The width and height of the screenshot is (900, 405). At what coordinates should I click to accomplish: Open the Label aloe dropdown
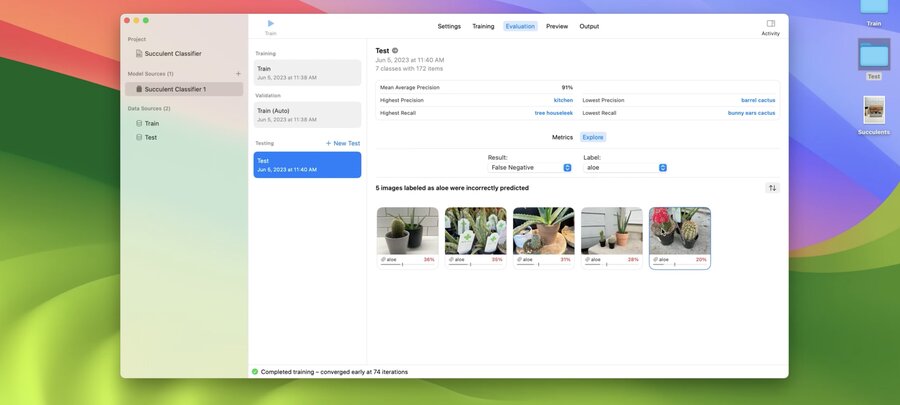pos(625,168)
